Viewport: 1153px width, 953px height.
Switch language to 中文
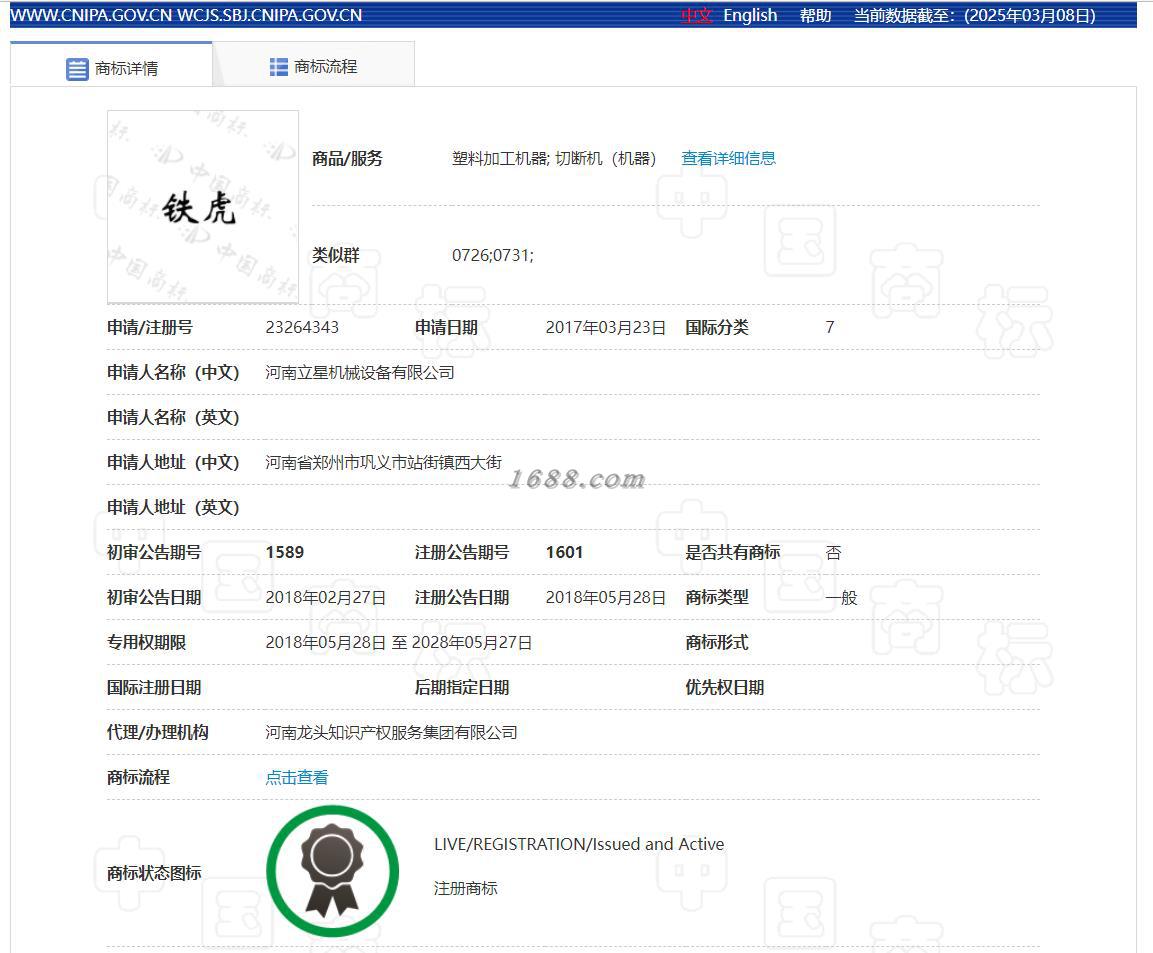tap(696, 15)
